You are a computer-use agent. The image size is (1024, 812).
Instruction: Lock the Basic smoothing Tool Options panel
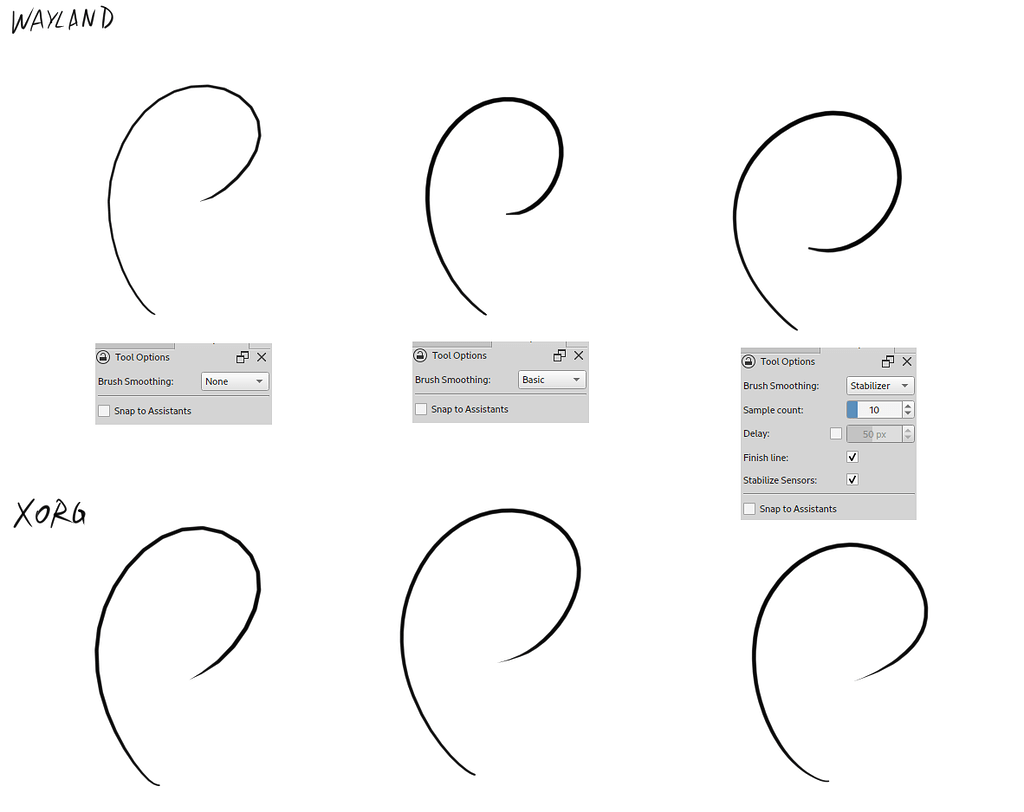pos(420,354)
